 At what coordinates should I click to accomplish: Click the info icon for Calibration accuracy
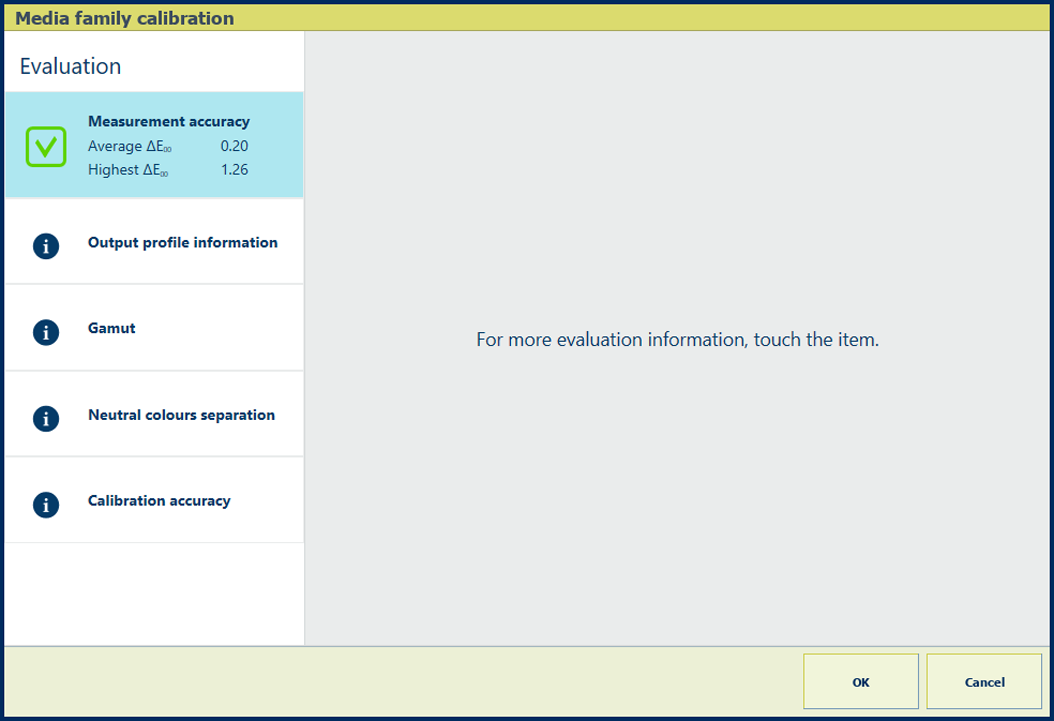[46, 505]
